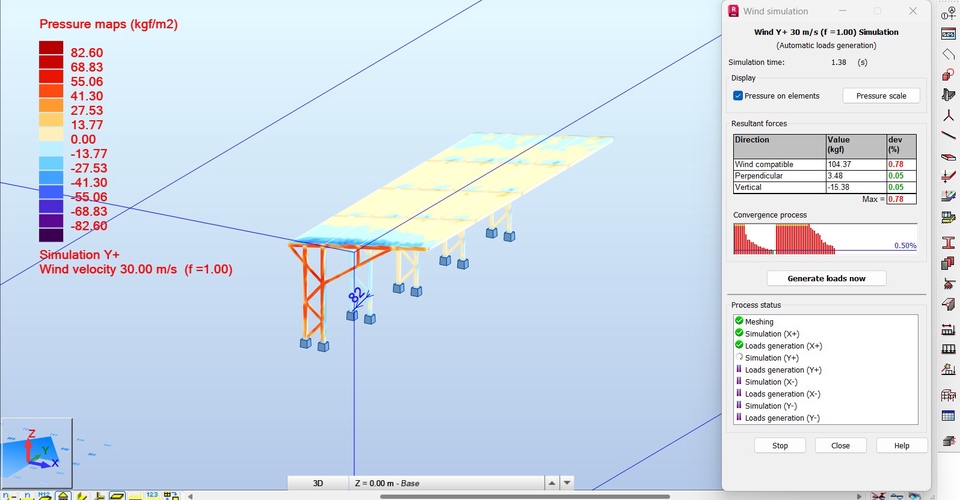Switch to the 3D view tab
960x500 pixels.
coord(318,483)
